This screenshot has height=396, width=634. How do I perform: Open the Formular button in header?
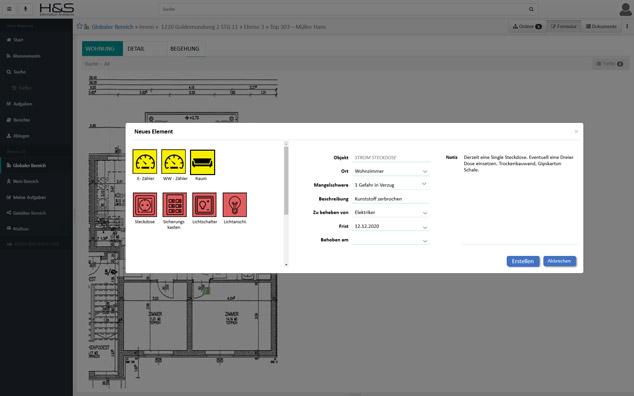564,26
